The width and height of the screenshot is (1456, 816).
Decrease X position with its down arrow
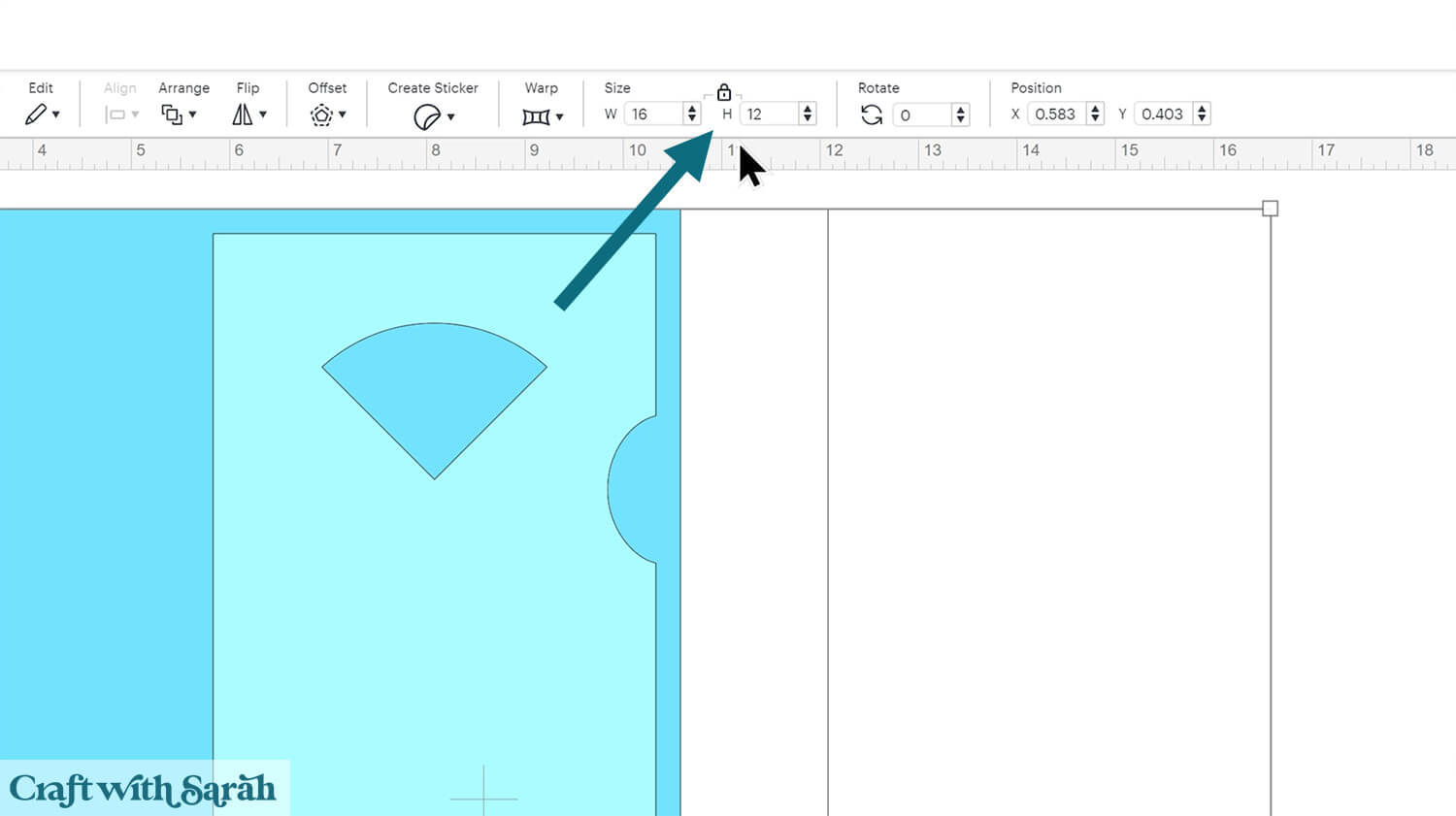[1095, 119]
